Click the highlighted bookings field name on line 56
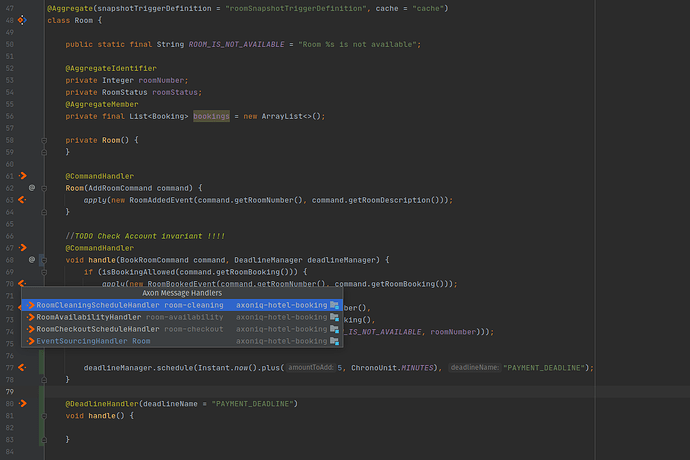The image size is (690, 460). pos(211,116)
